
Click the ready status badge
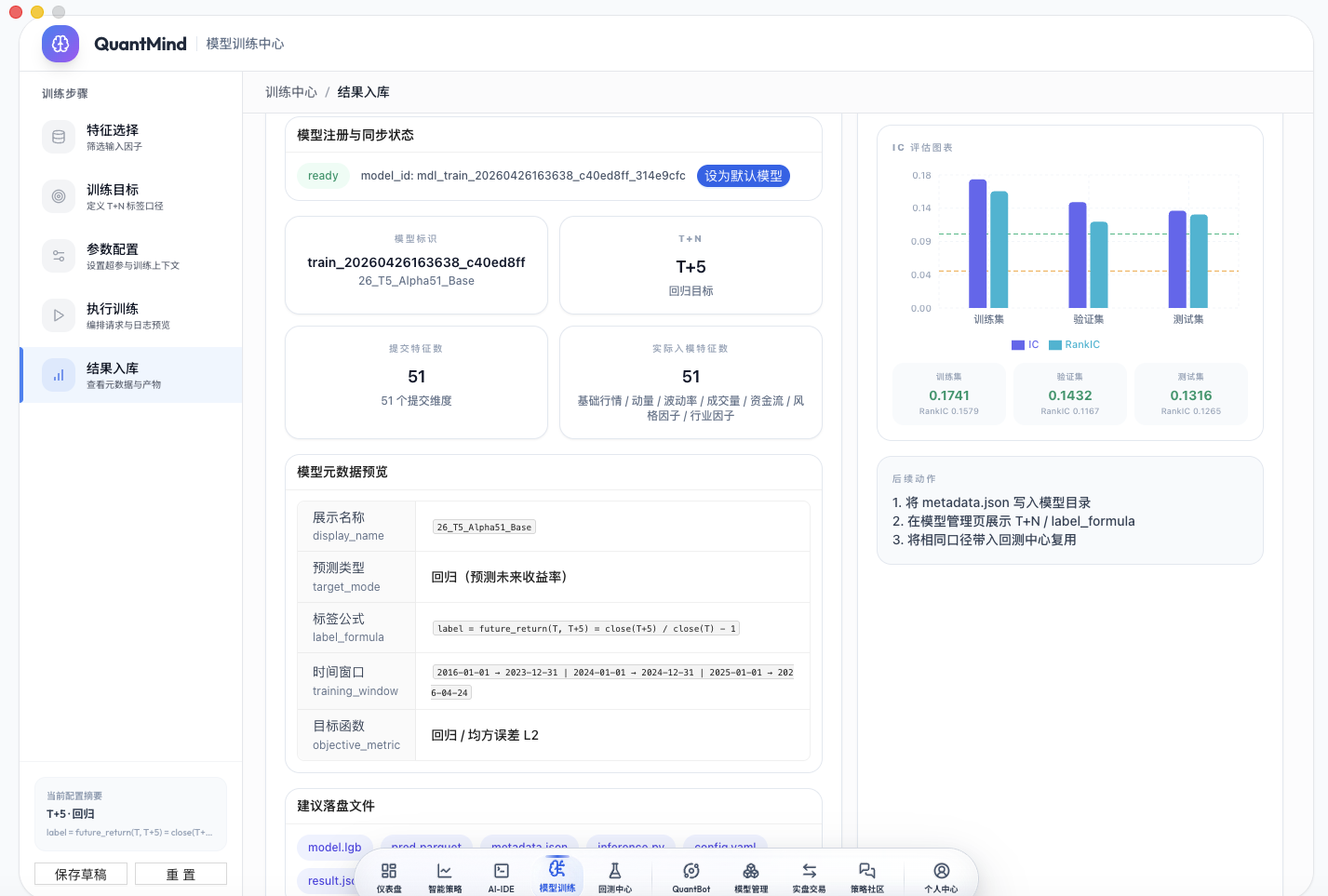[x=323, y=176]
